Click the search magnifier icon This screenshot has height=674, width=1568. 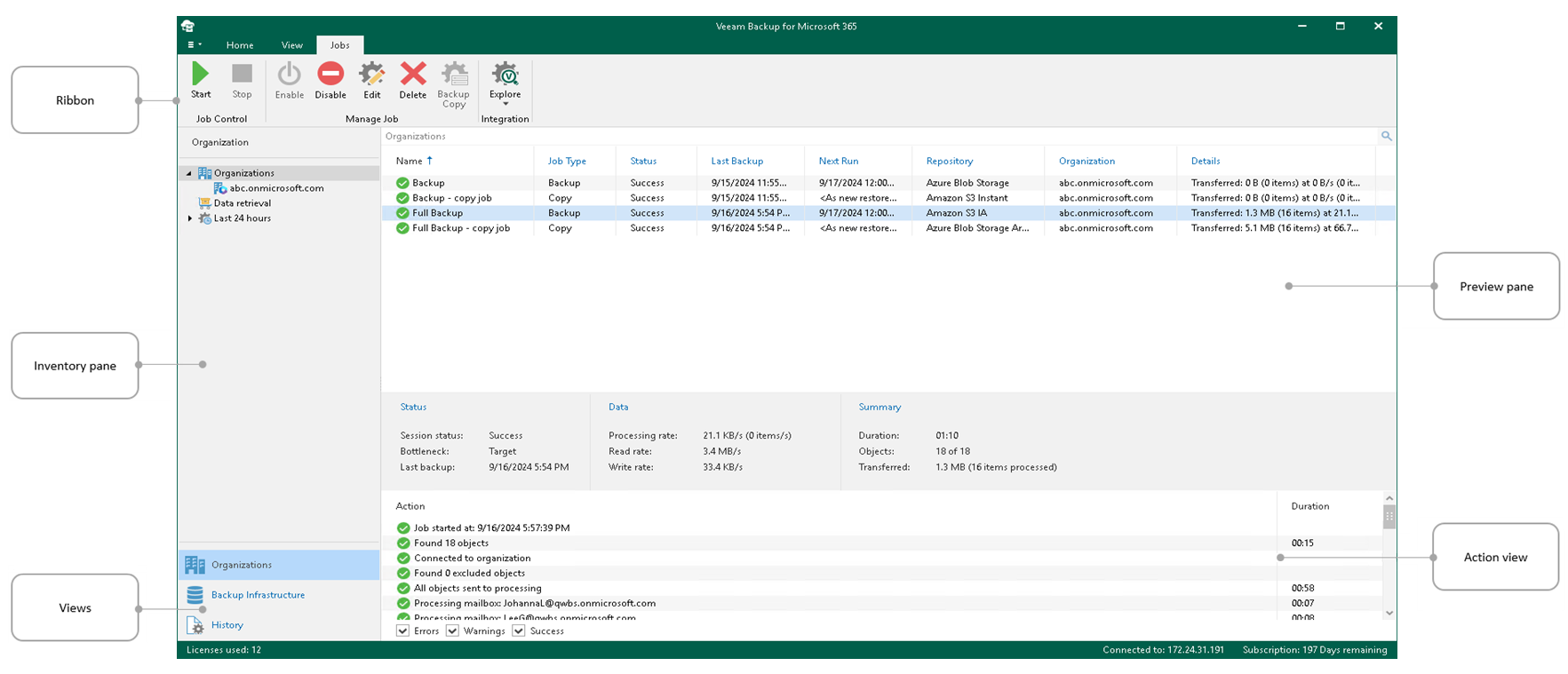(x=1386, y=136)
